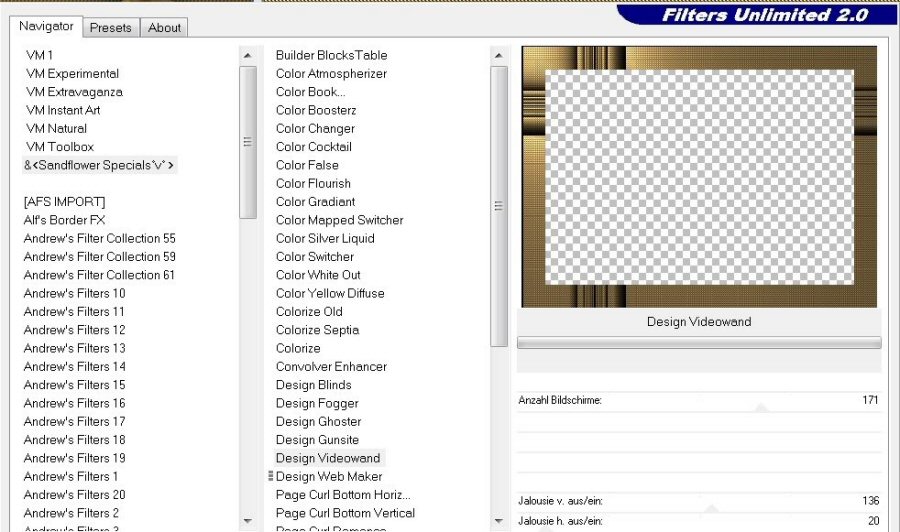Select Colorize Septia filter
The height and width of the screenshot is (532, 900).
(x=317, y=330)
